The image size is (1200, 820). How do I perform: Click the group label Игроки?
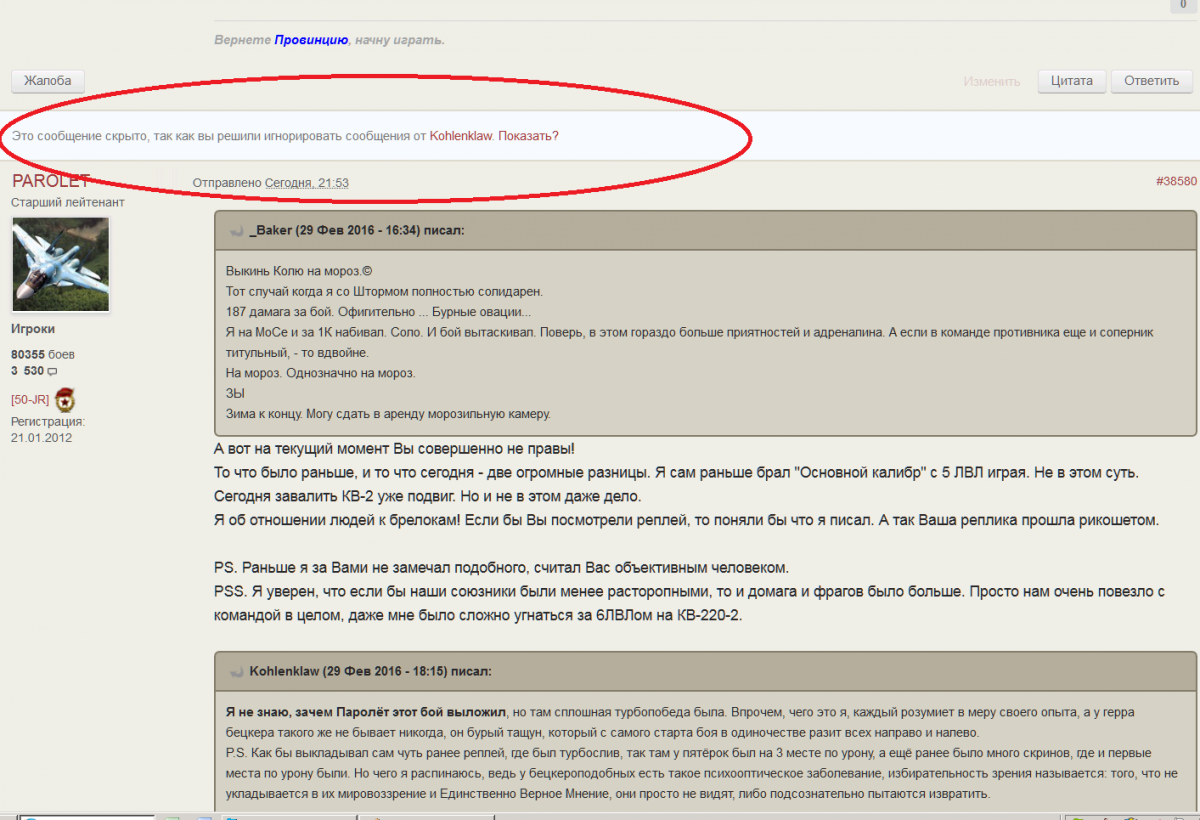click(x=33, y=329)
